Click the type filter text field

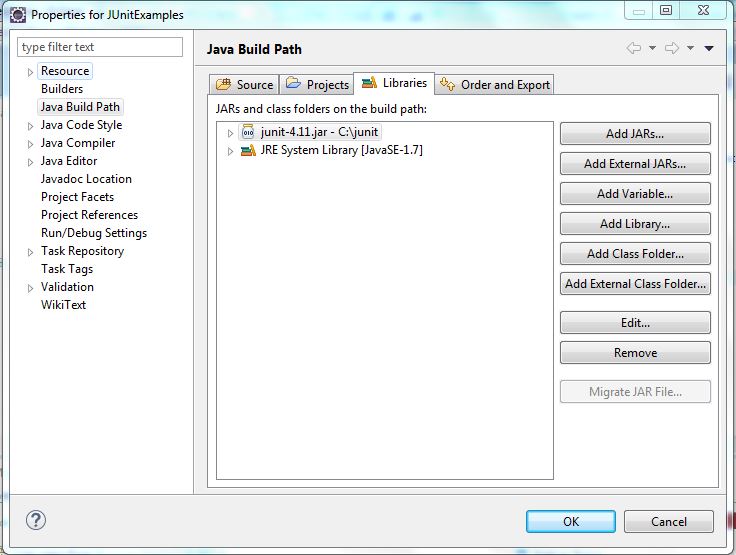(x=100, y=47)
